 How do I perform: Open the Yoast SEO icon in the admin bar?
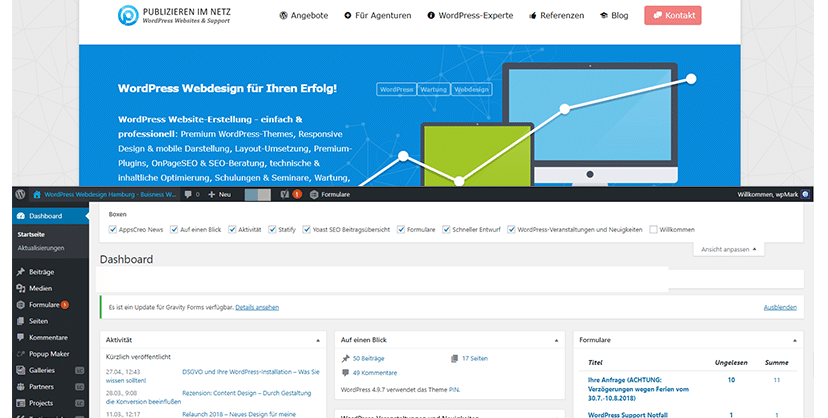285,194
